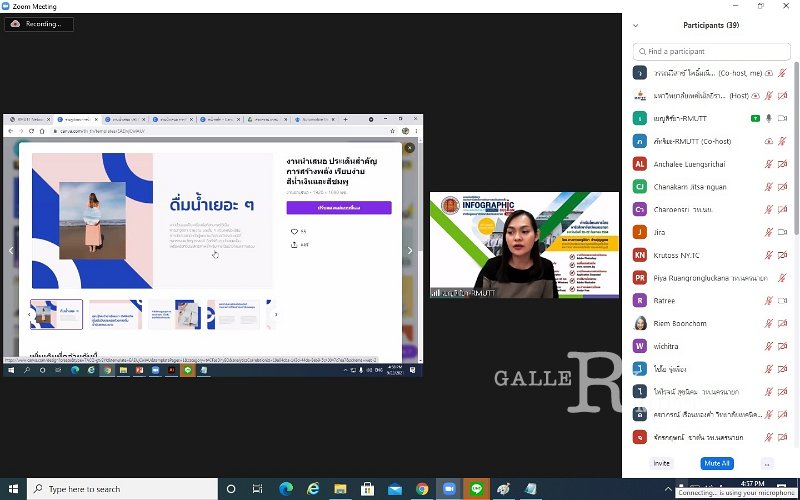Click the Recording indicator in Zoom
This screenshot has height=500, width=800.
click(39, 24)
